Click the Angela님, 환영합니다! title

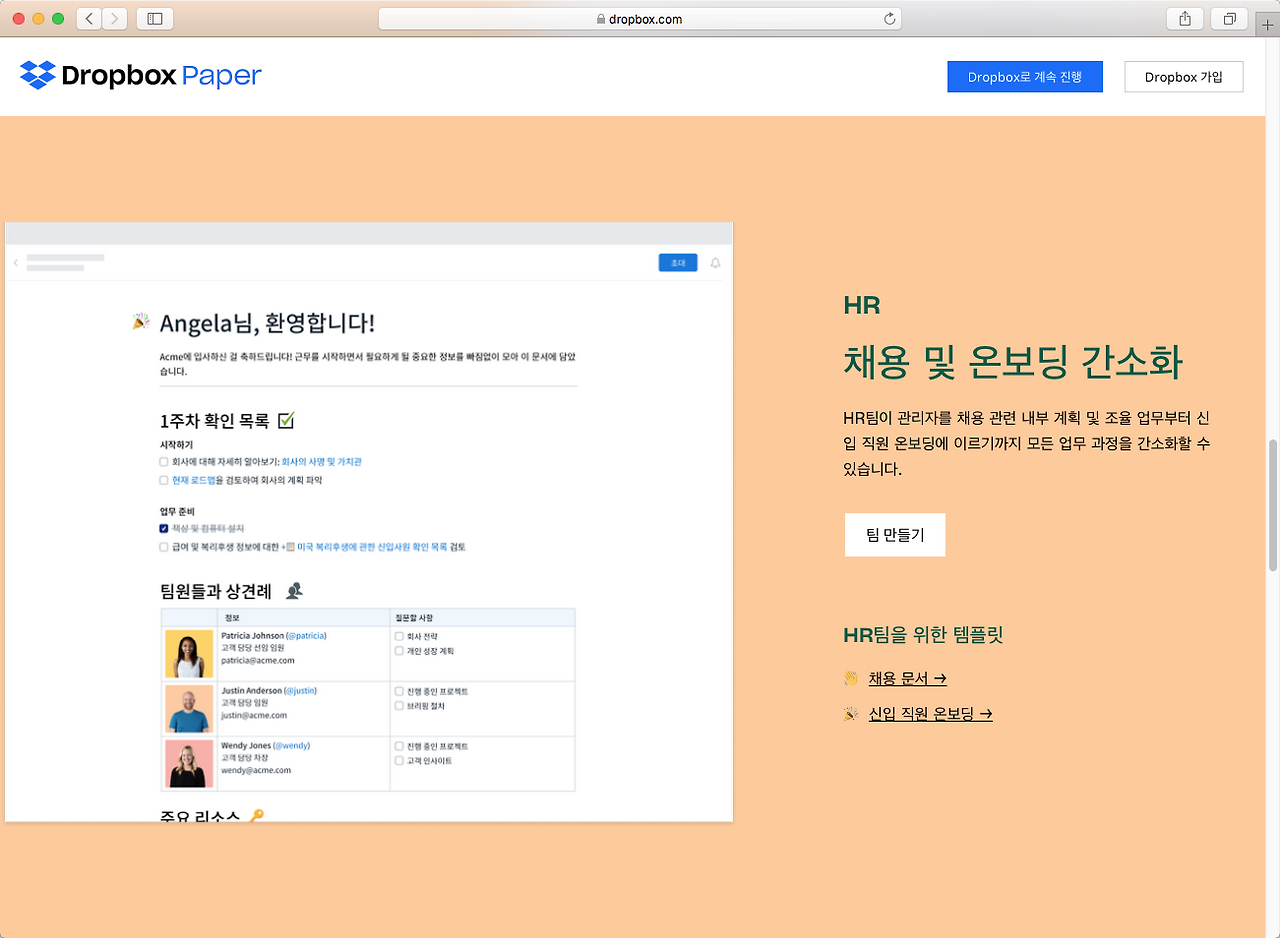(x=268, y=323)
